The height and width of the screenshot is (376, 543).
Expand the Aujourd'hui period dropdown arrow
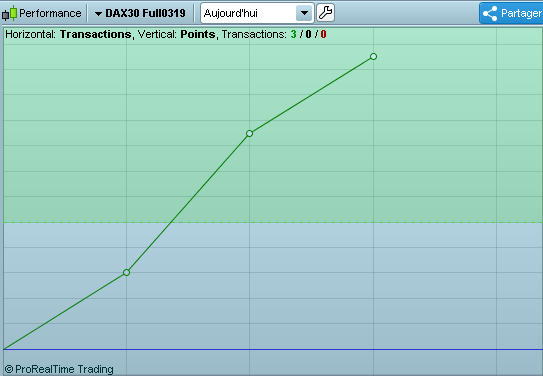(304, 13)
